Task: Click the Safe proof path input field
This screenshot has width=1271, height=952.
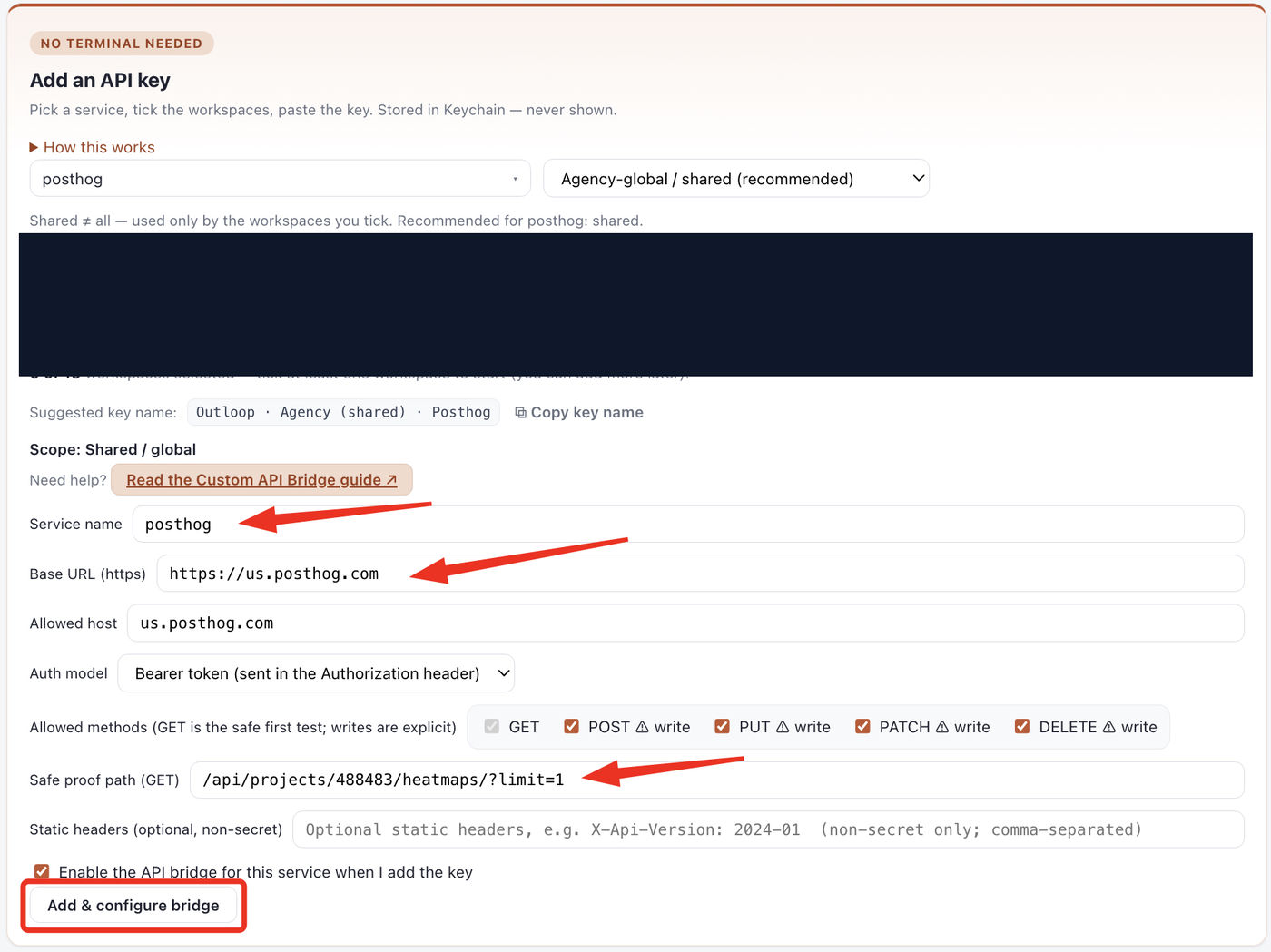Action: point(716,780)
